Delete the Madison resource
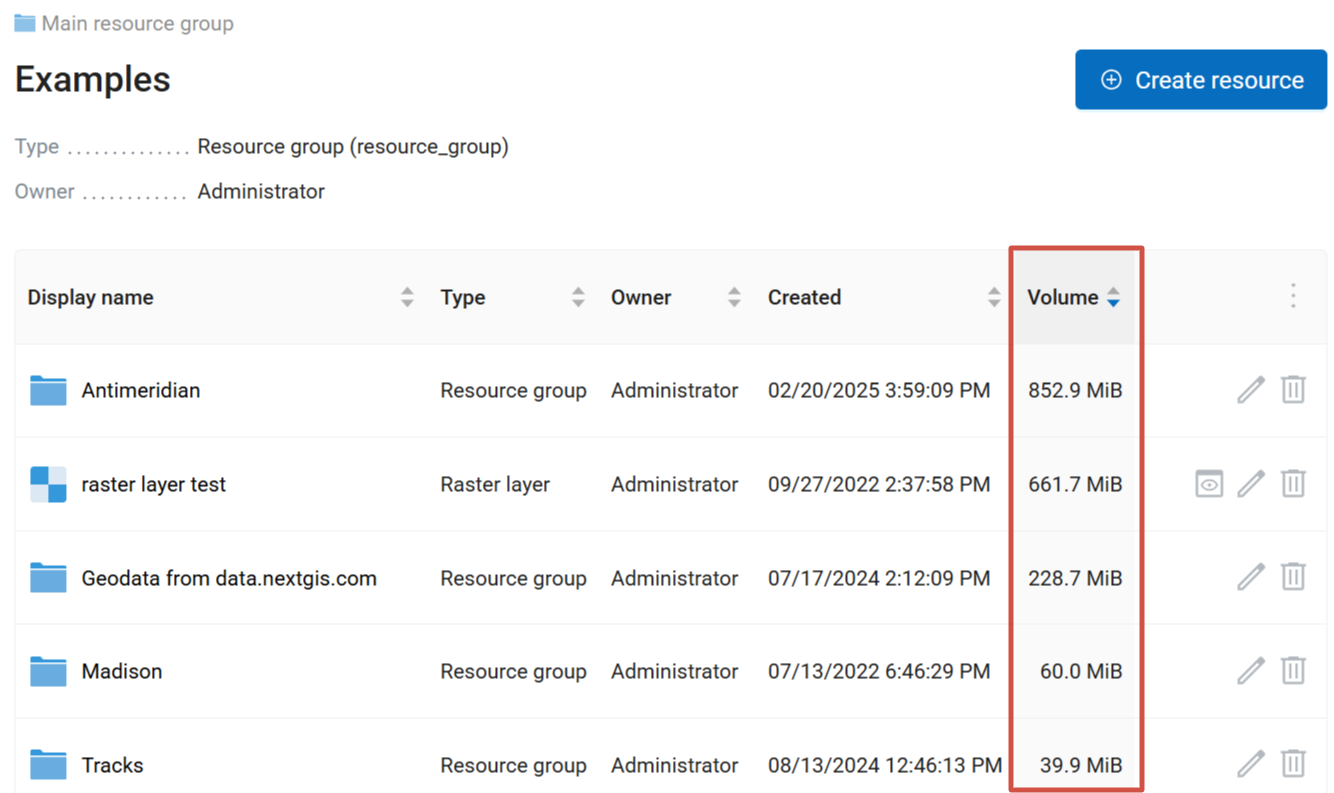Viewport: 1334px width, 793px height. 1293,670
